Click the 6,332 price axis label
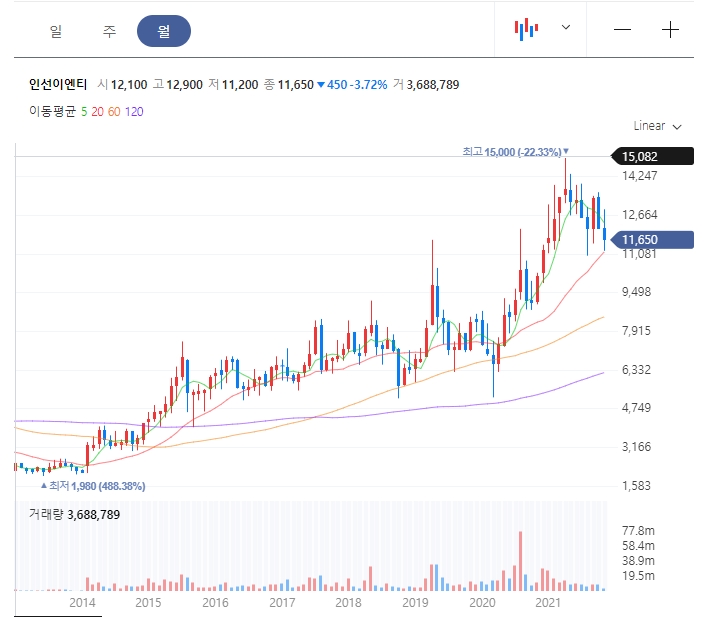 point(636,370)
